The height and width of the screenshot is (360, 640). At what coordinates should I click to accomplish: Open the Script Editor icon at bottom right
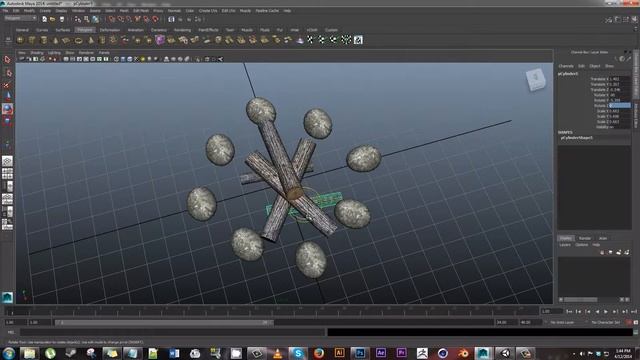(636, 333)
